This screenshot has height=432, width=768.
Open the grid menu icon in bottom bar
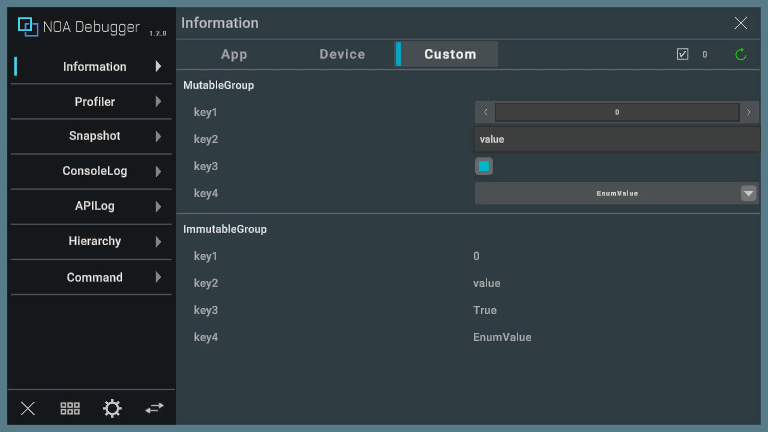[70, 408]
